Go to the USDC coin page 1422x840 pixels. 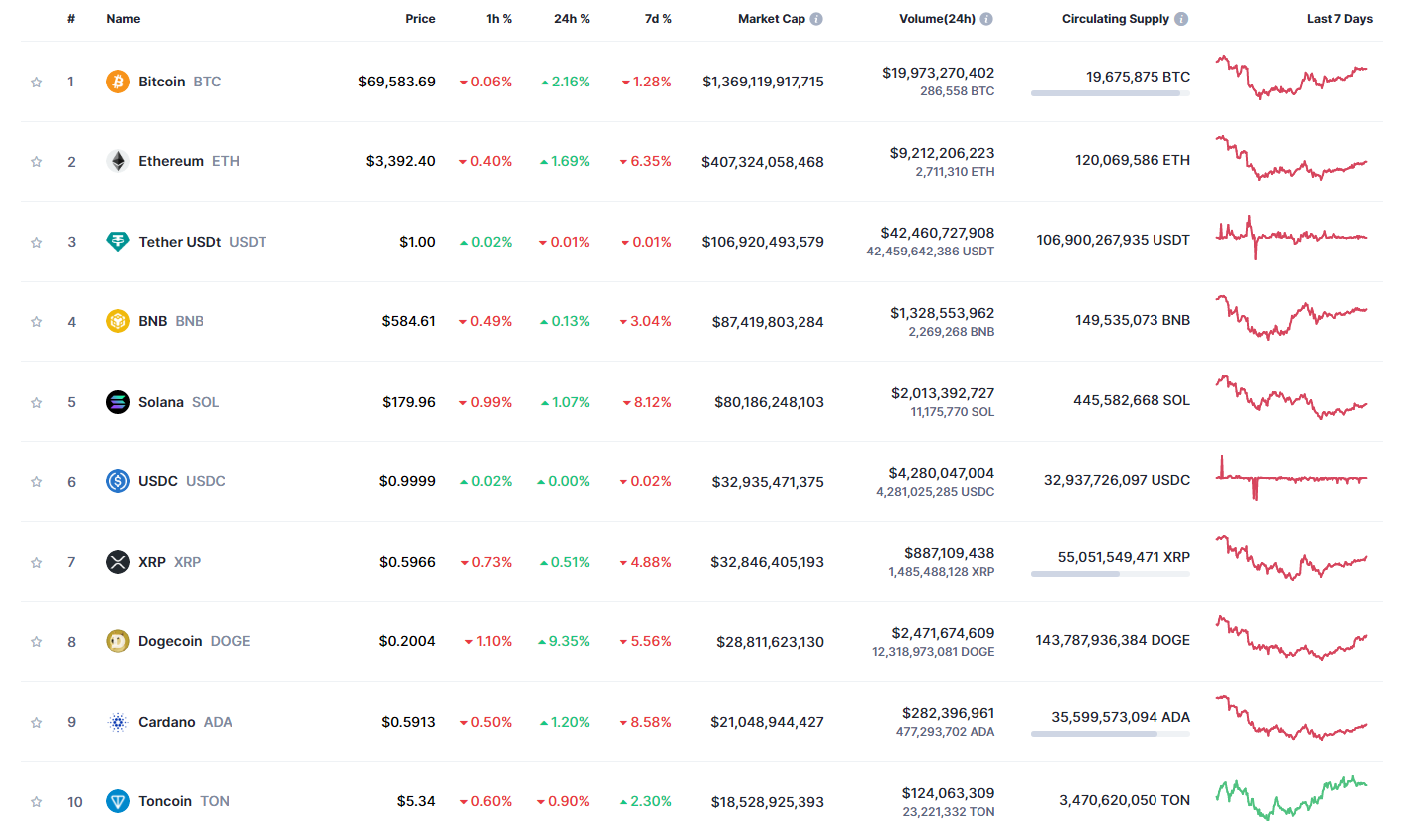pyautogui.click(x=182, y=481)
